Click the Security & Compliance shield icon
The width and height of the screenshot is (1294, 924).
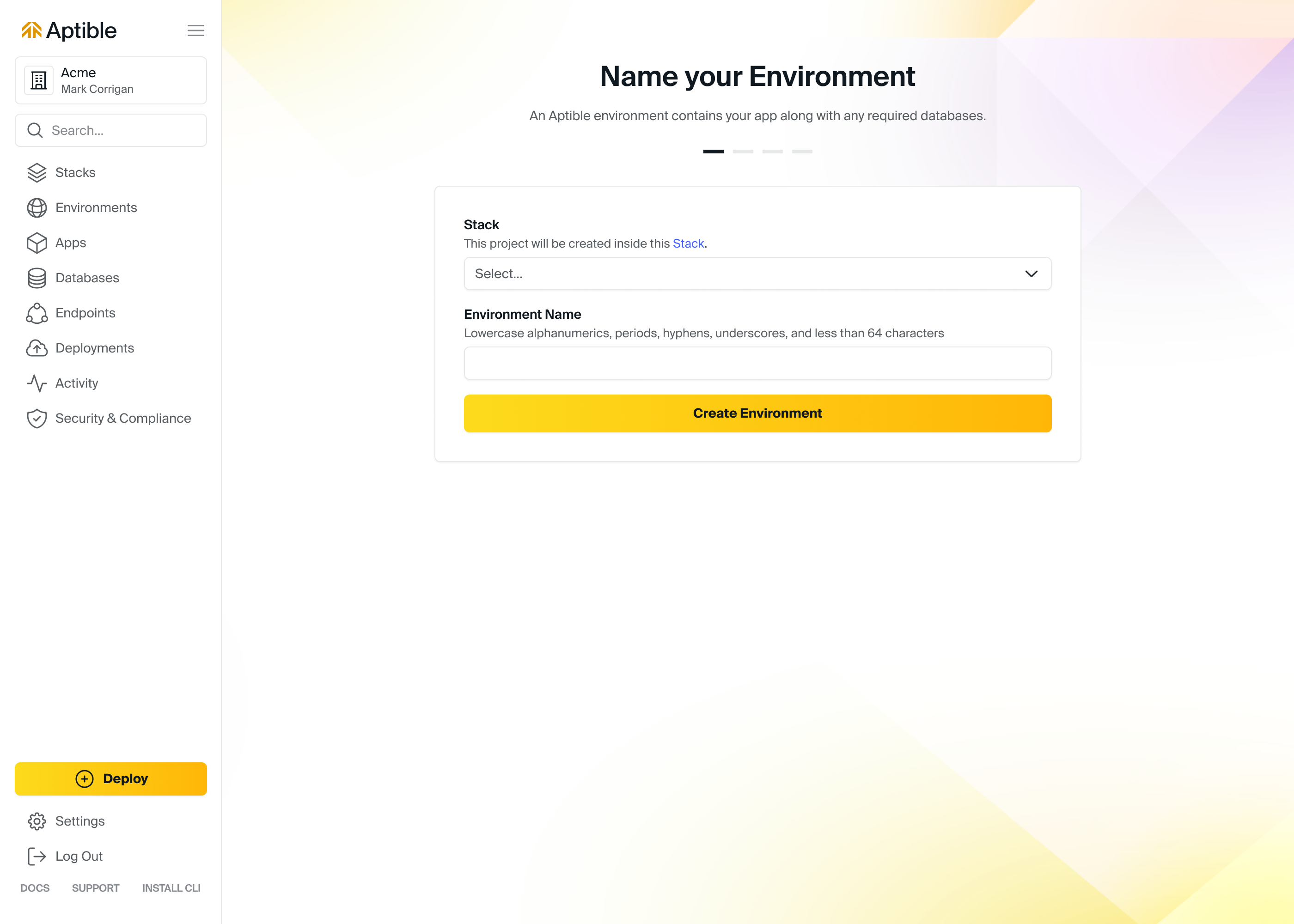37,418
